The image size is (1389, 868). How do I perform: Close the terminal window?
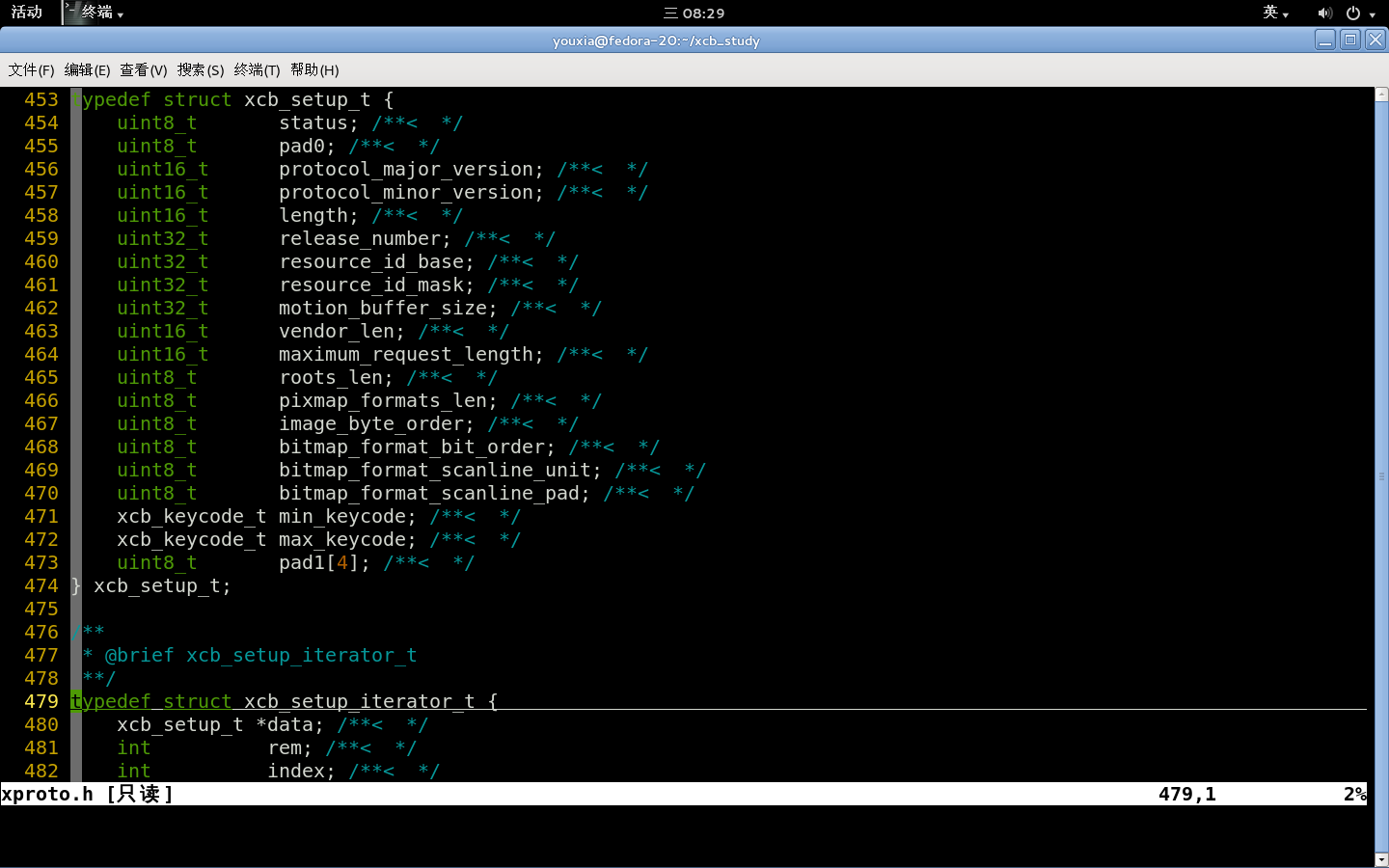pos(1375,40)
